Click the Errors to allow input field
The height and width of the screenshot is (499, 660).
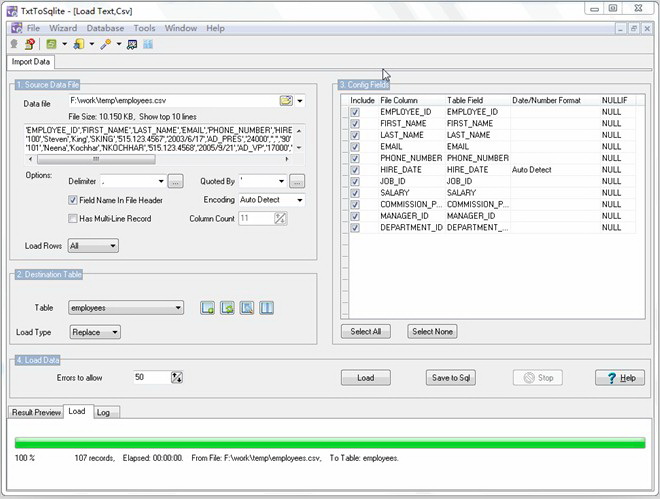tap(152, 377)
